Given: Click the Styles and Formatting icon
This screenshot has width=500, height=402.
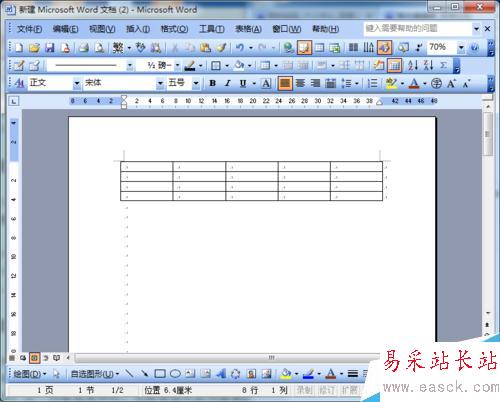Looking at the screenshot, I should click(19, 83).
